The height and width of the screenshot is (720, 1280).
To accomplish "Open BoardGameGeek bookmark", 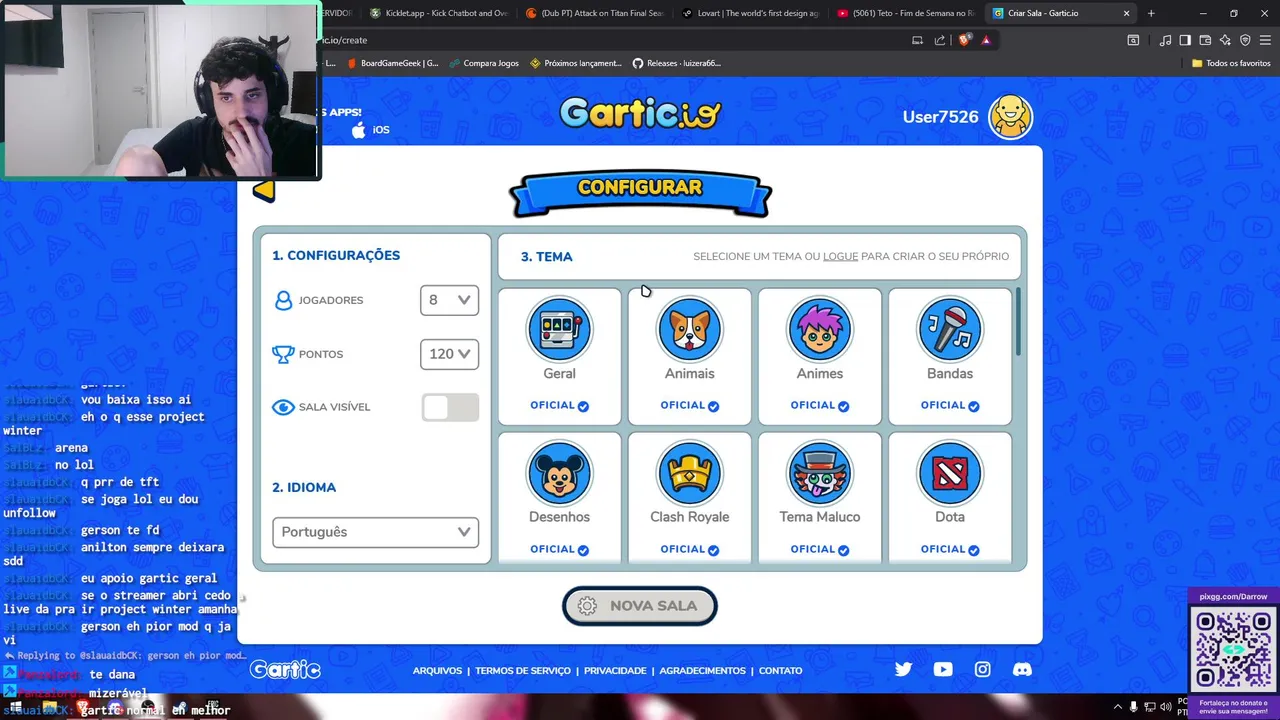I will point(392,63).
